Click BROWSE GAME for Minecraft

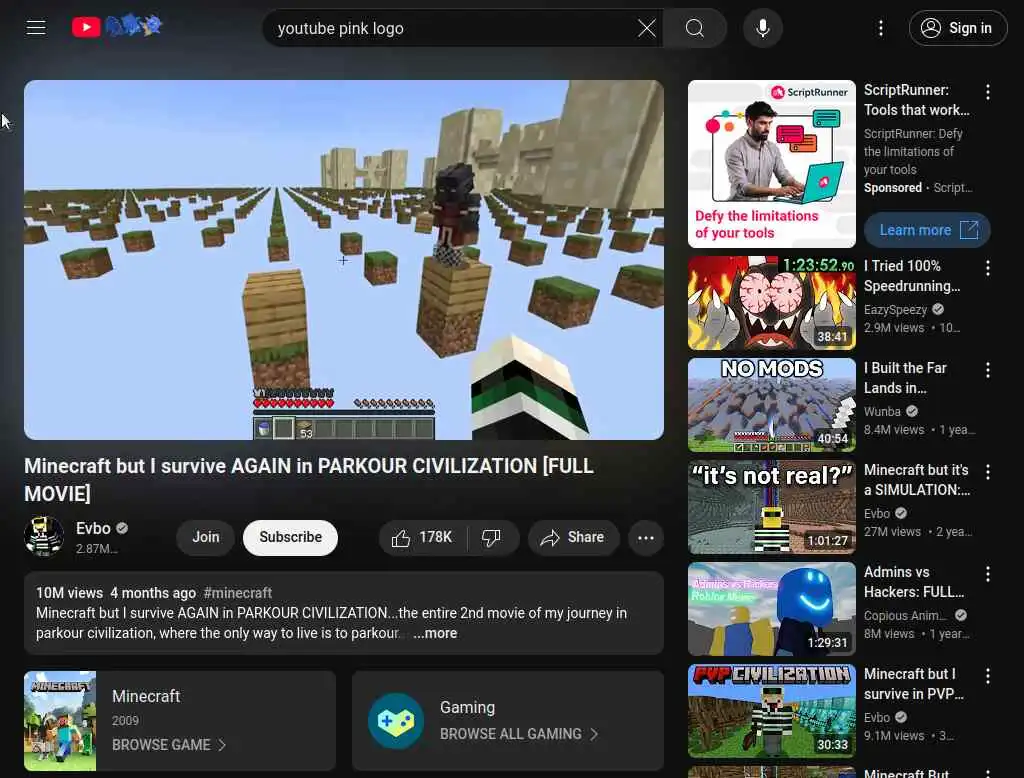click(161, 745)
